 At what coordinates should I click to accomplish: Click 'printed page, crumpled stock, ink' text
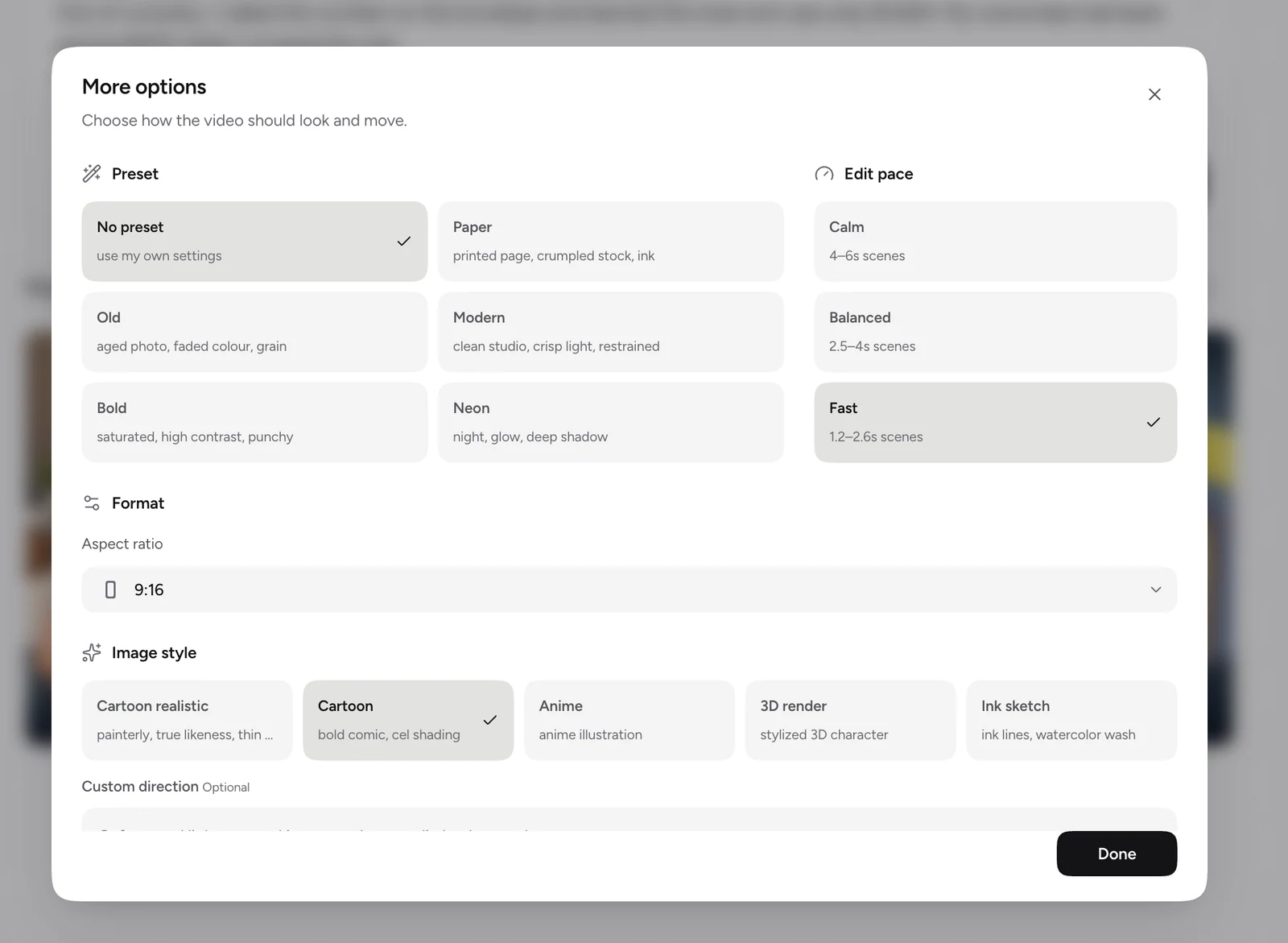[554, 255]
